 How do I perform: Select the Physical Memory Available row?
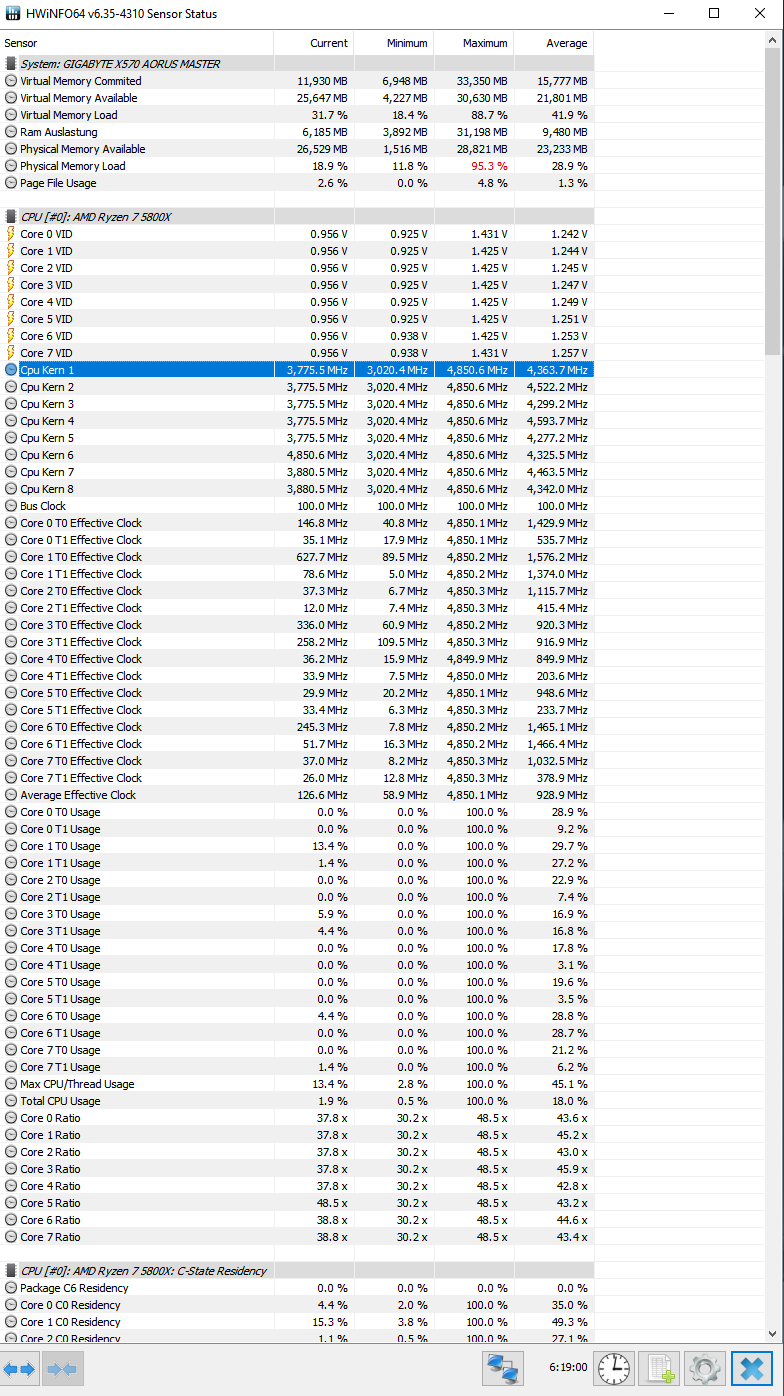point(297,149)
